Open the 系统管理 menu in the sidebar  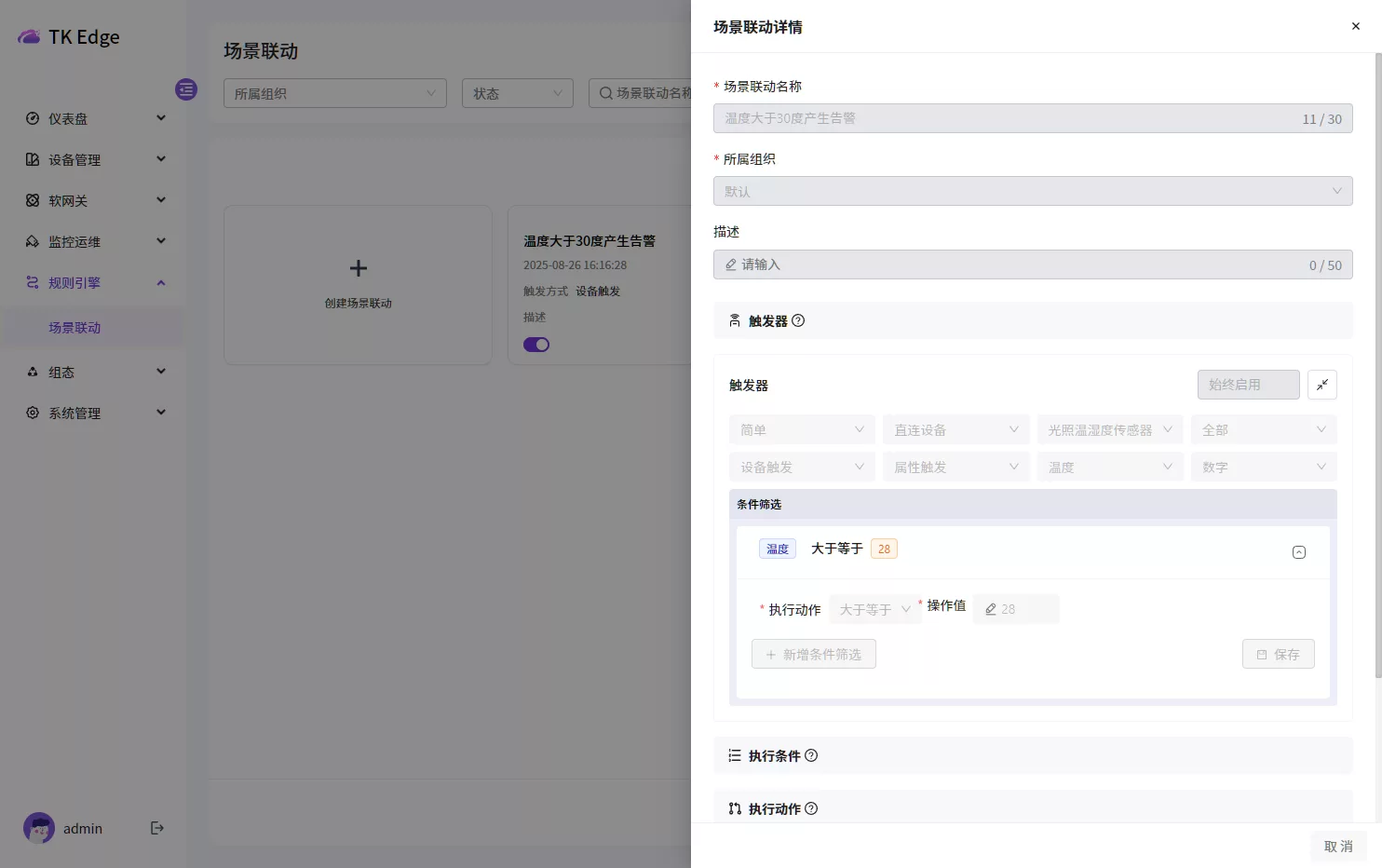pyautogui.click(x=75, y=413)
